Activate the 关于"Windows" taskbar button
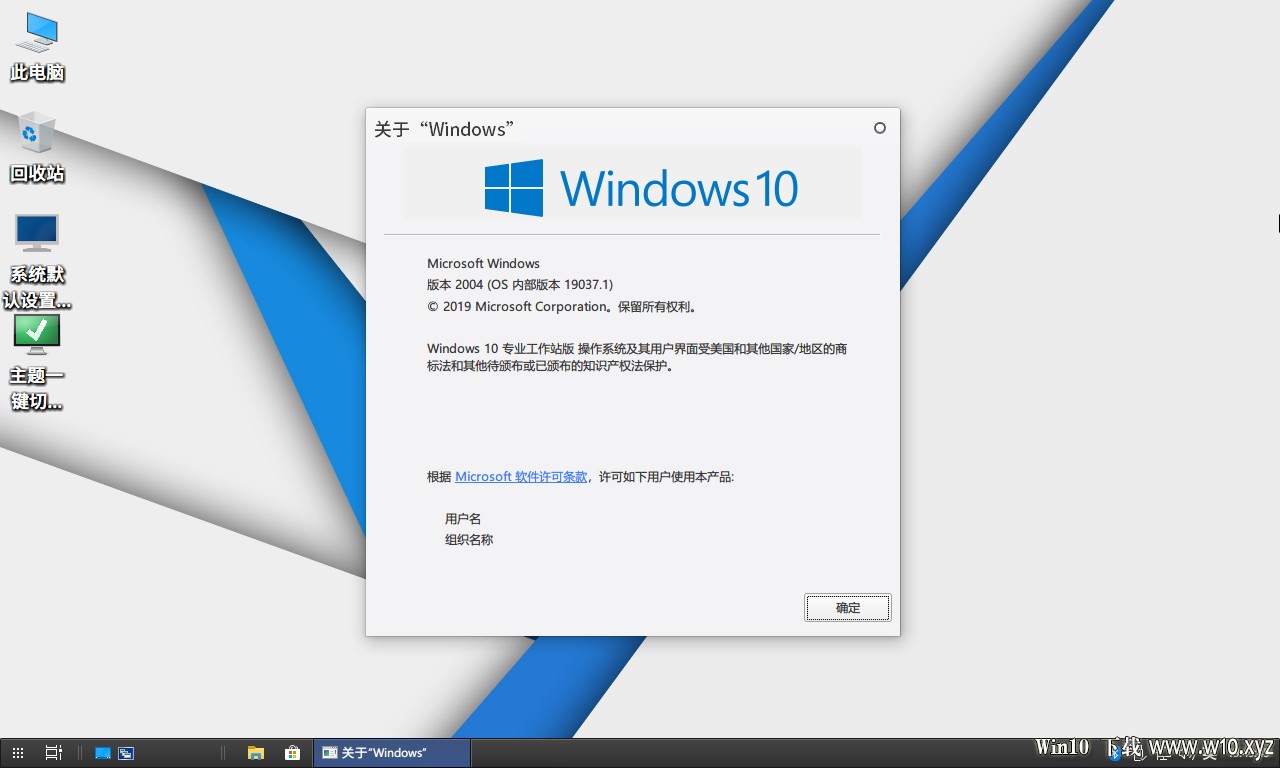Screen dimensions: 1280x768 point(392,753)
